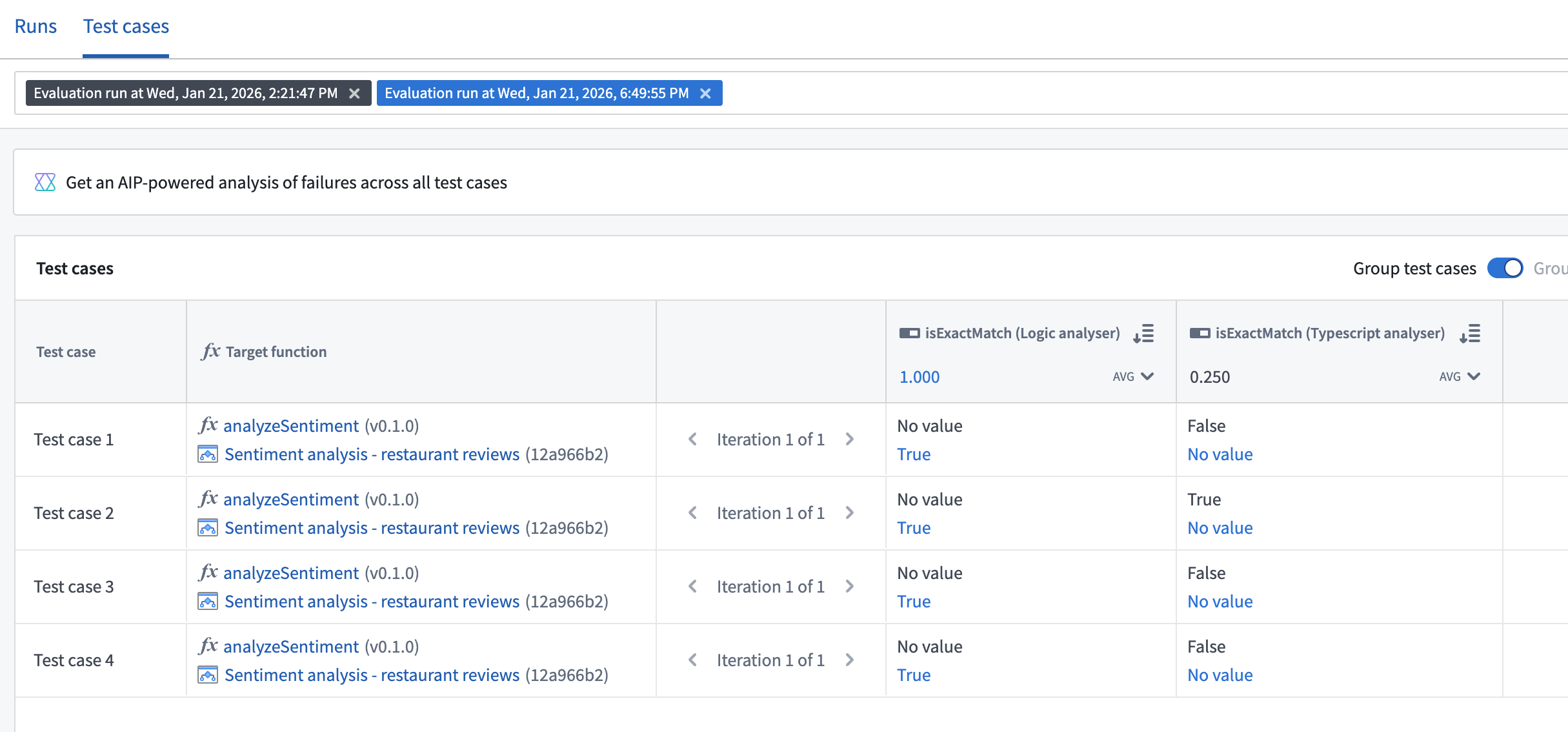Click the next iteration chevron in Test case 1

tap(850, 439)
